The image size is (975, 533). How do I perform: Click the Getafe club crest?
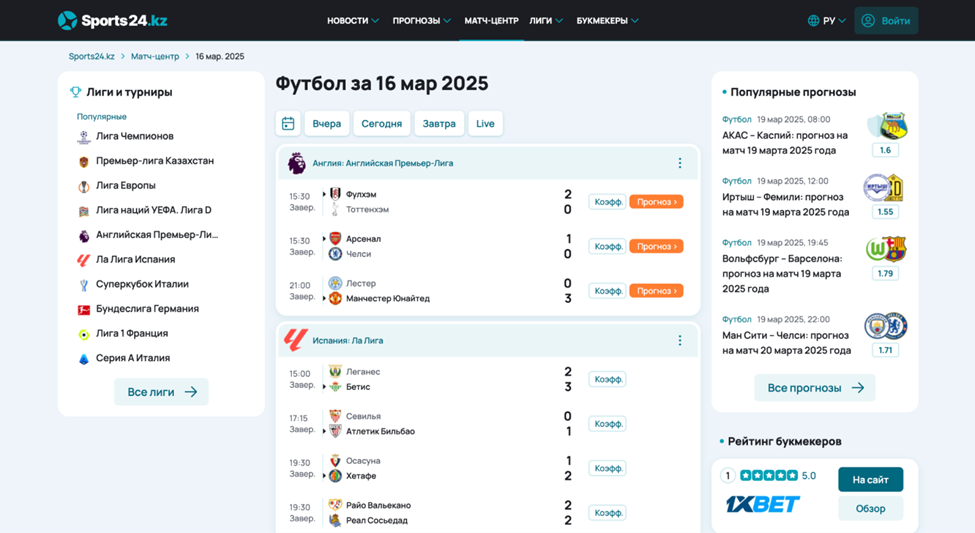coord(335,476)
